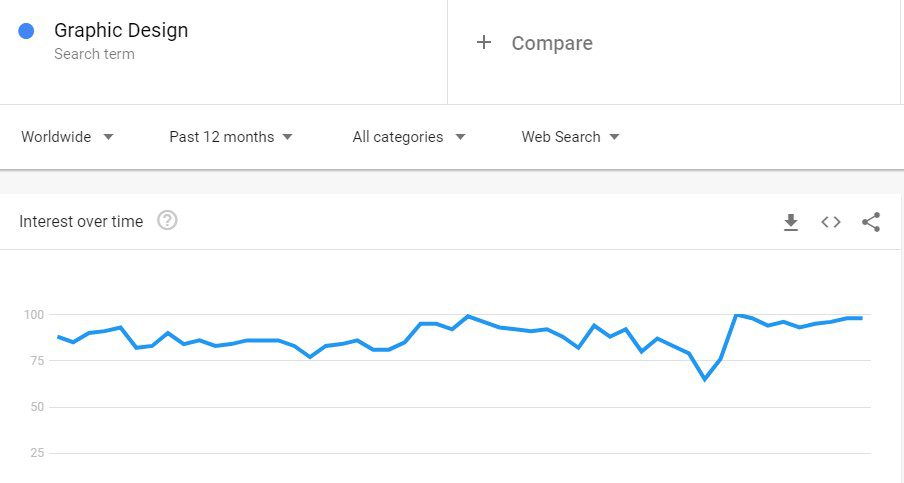This screenshot has height=483, width=904.
Task: Click the last data point of trend line
Action: click(x=861, y=318)
